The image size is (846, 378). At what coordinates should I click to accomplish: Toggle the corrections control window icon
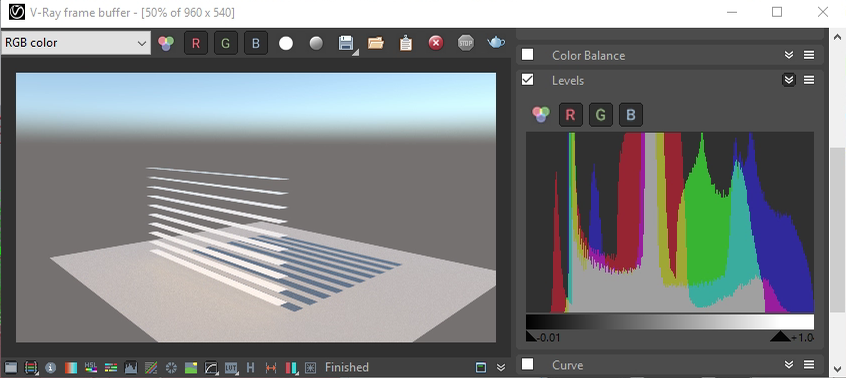tap(11, 368)
